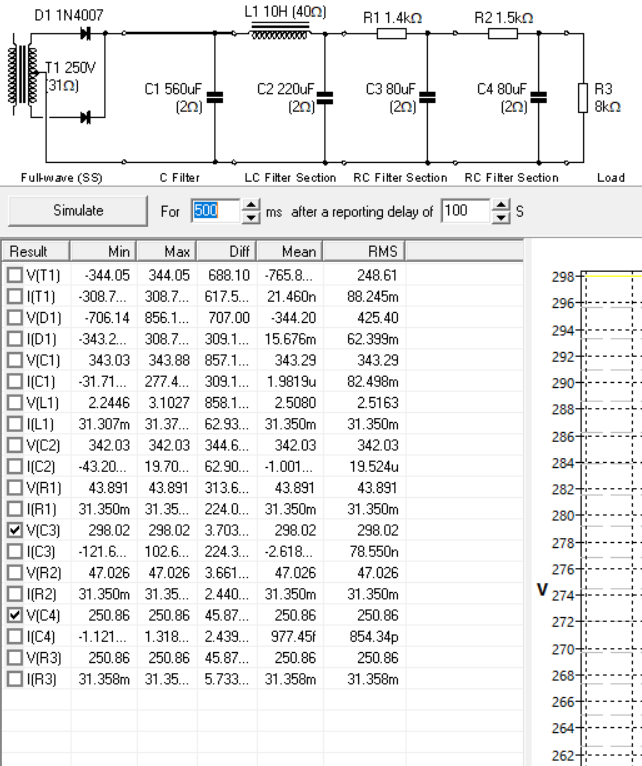Enable the I(C3) plot checkbox
The image size is (642, 766).
point(15,552)
